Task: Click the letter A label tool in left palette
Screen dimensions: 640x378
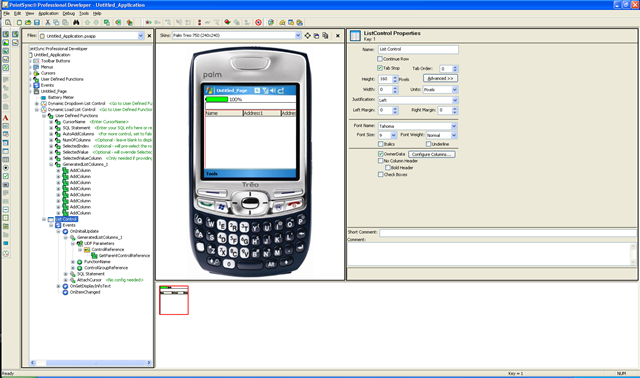Action: (x=6, y=118)
